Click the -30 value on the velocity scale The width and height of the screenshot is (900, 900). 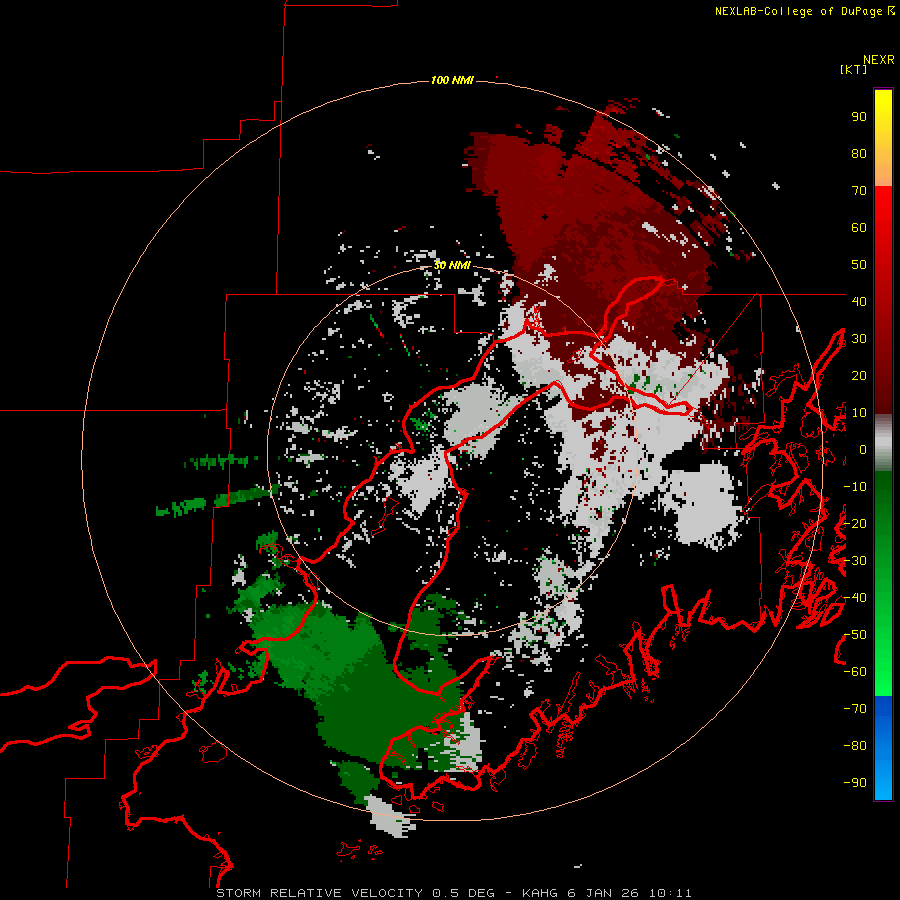[855, 561]
